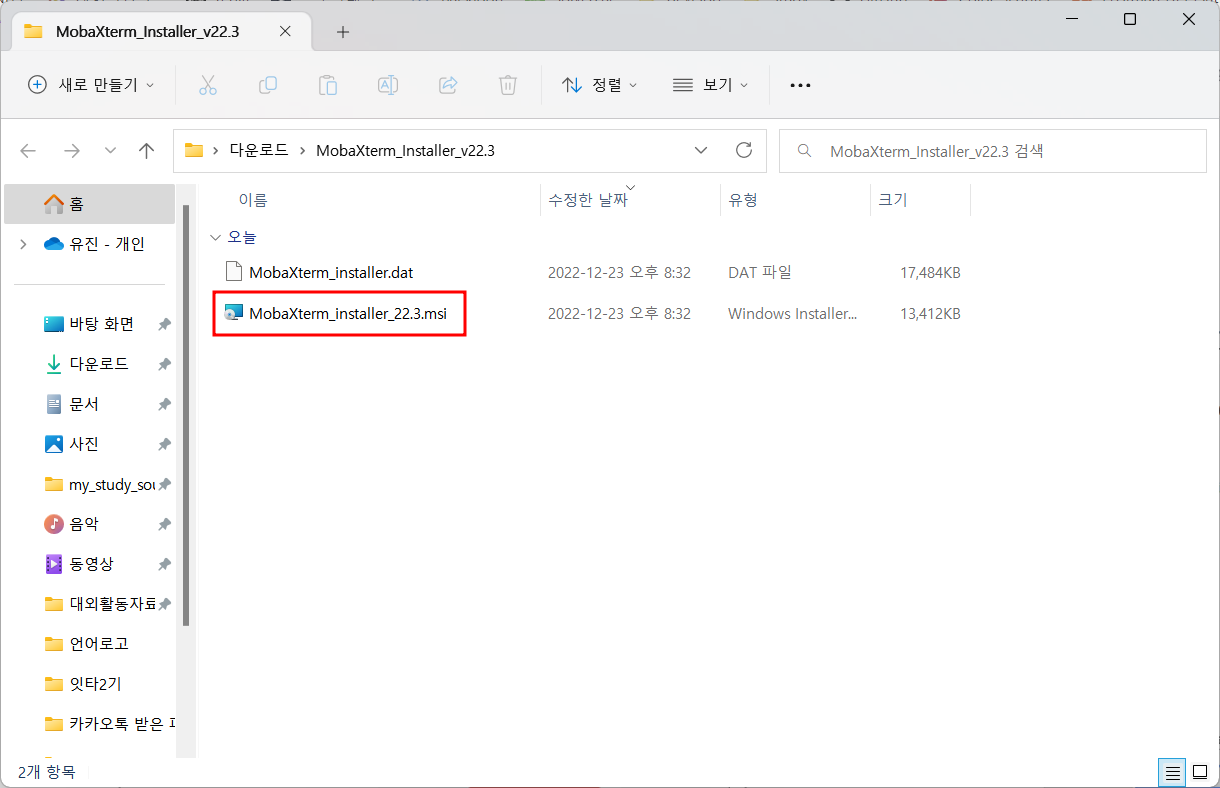Click 다운로드 in the breadcrumb path
The image size is (1220, 788).
click(259, 151)
